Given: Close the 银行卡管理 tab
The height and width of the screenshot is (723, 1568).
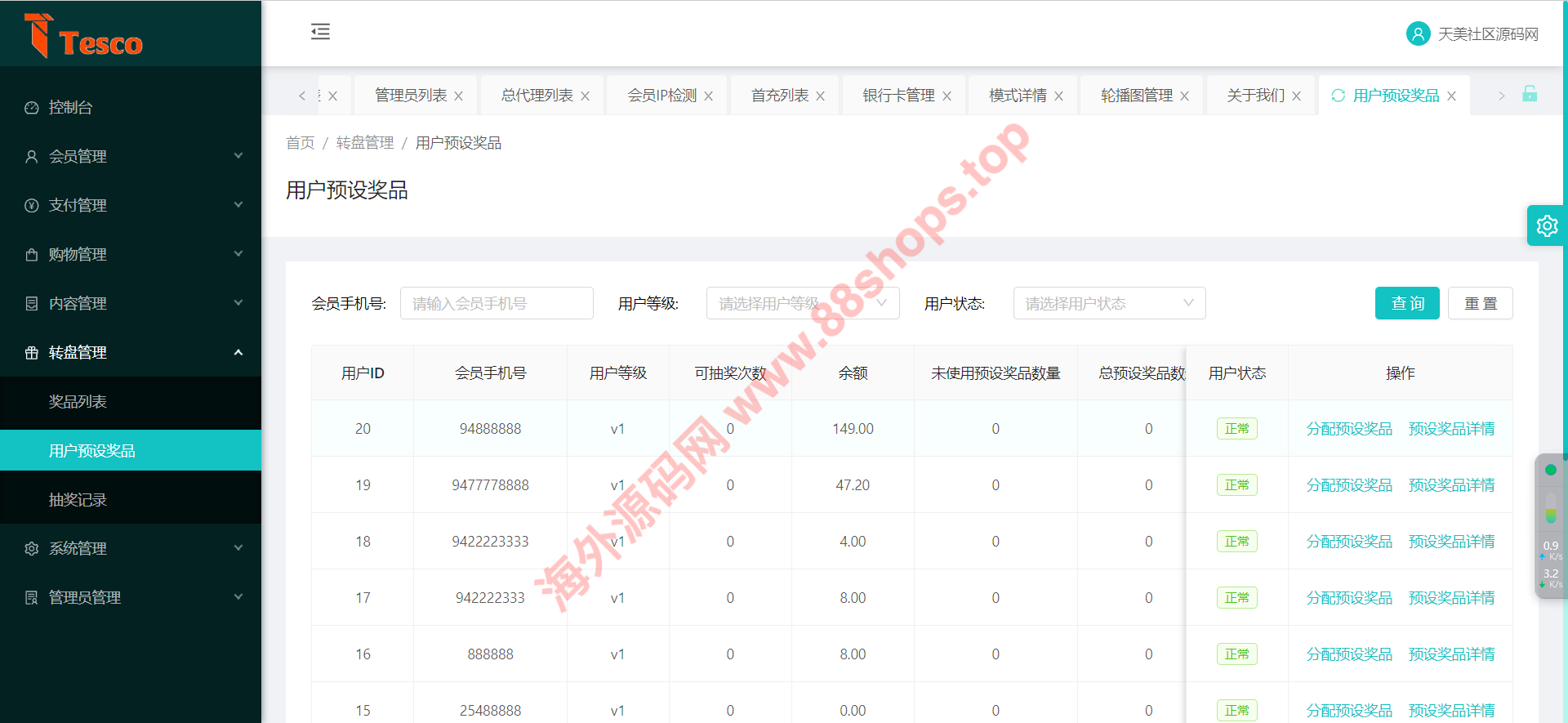Looking at the screenshot, I should (x=947, y=96).
